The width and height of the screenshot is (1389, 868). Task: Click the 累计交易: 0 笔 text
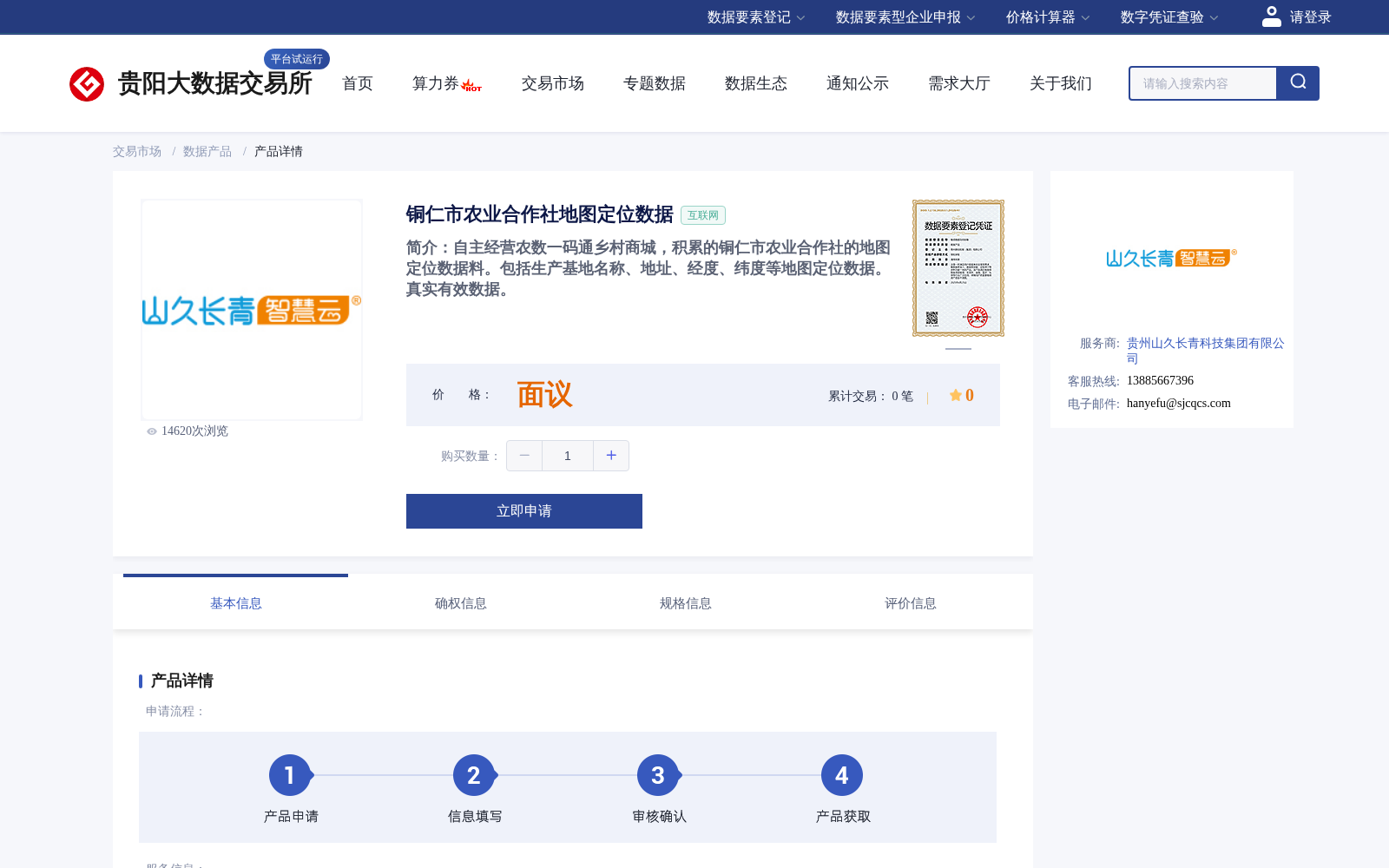click(871, 396)
